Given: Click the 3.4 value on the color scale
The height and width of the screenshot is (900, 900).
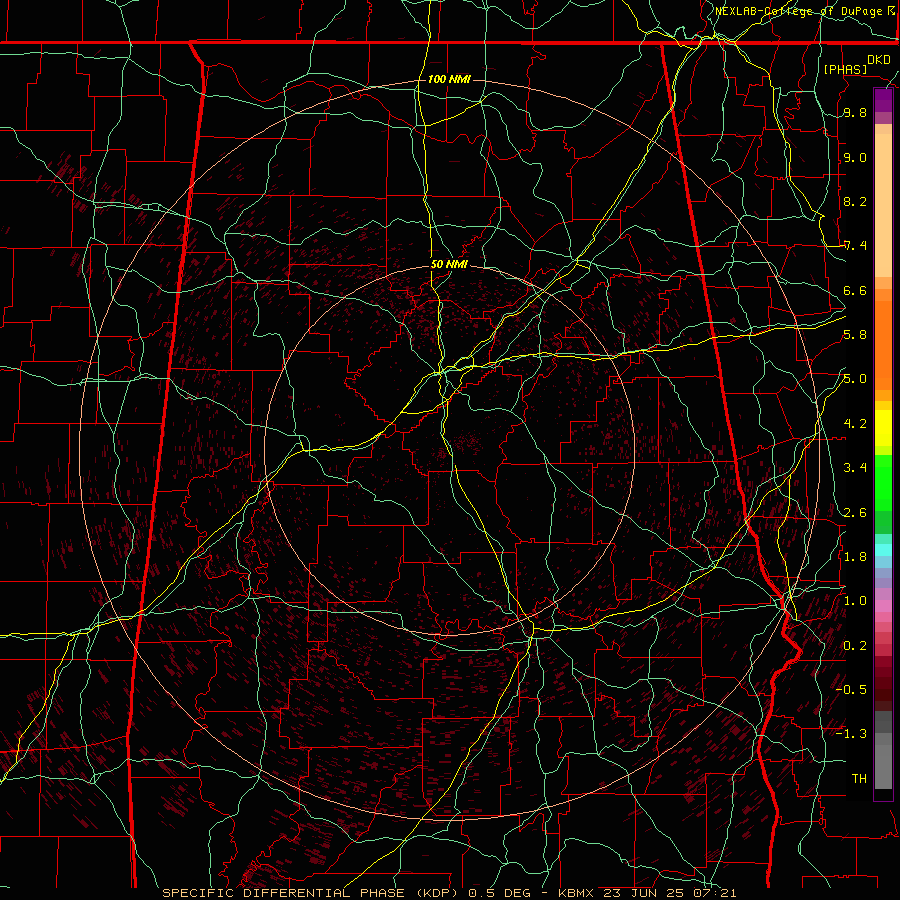Looking at the screenshot, I should point(855,468).
